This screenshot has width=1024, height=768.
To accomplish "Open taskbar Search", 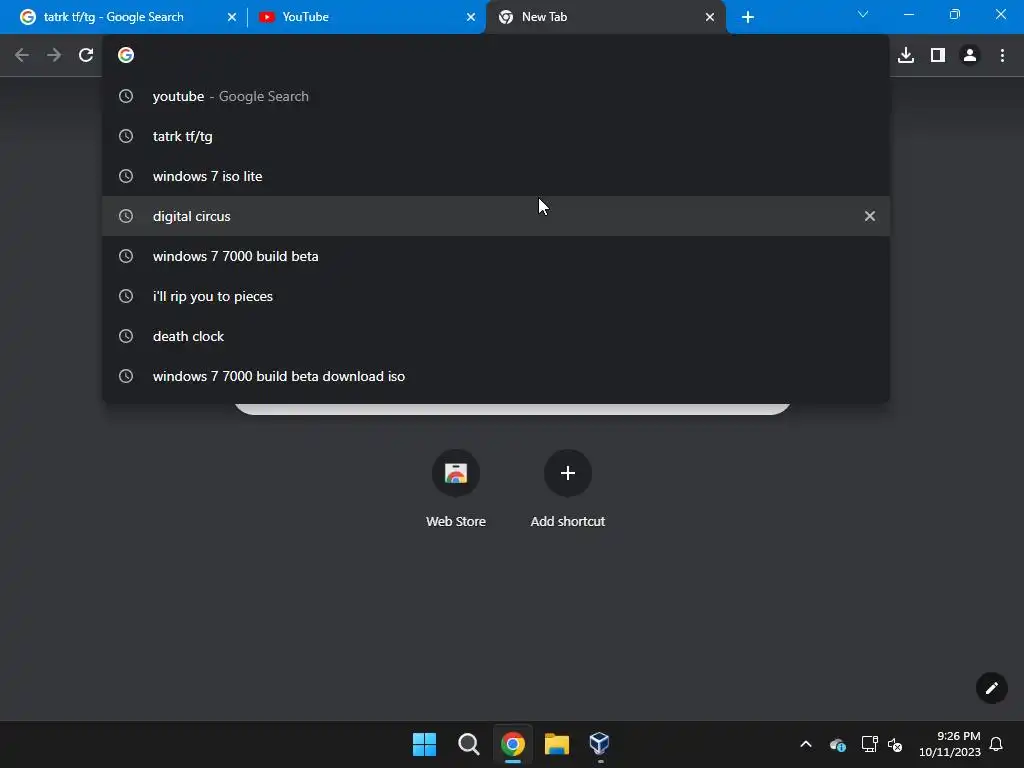I will (x=468, y=744).
